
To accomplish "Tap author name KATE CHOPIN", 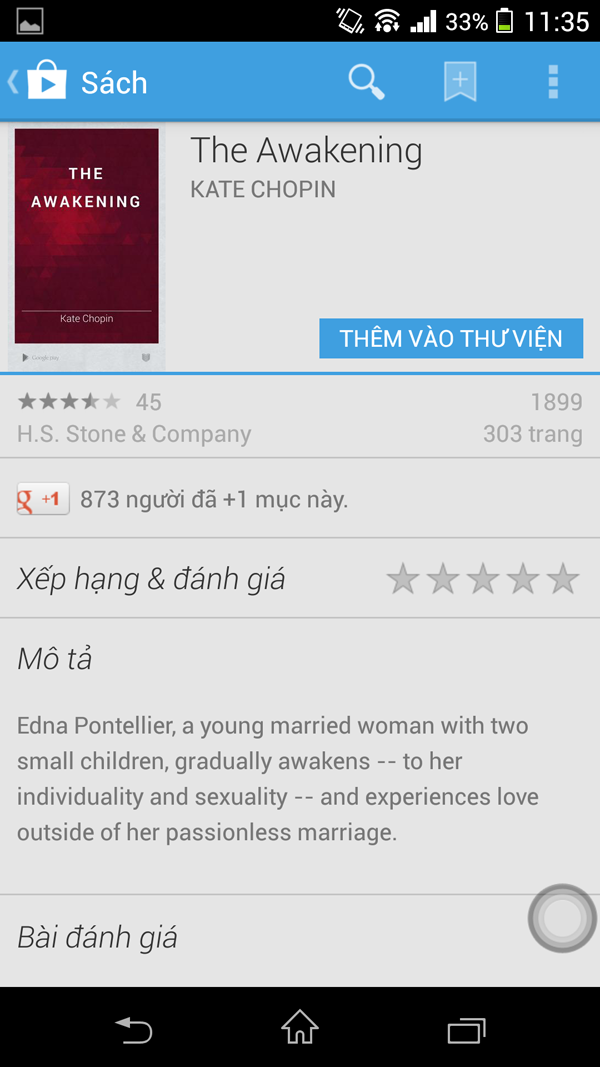I will tap(263, 189).
